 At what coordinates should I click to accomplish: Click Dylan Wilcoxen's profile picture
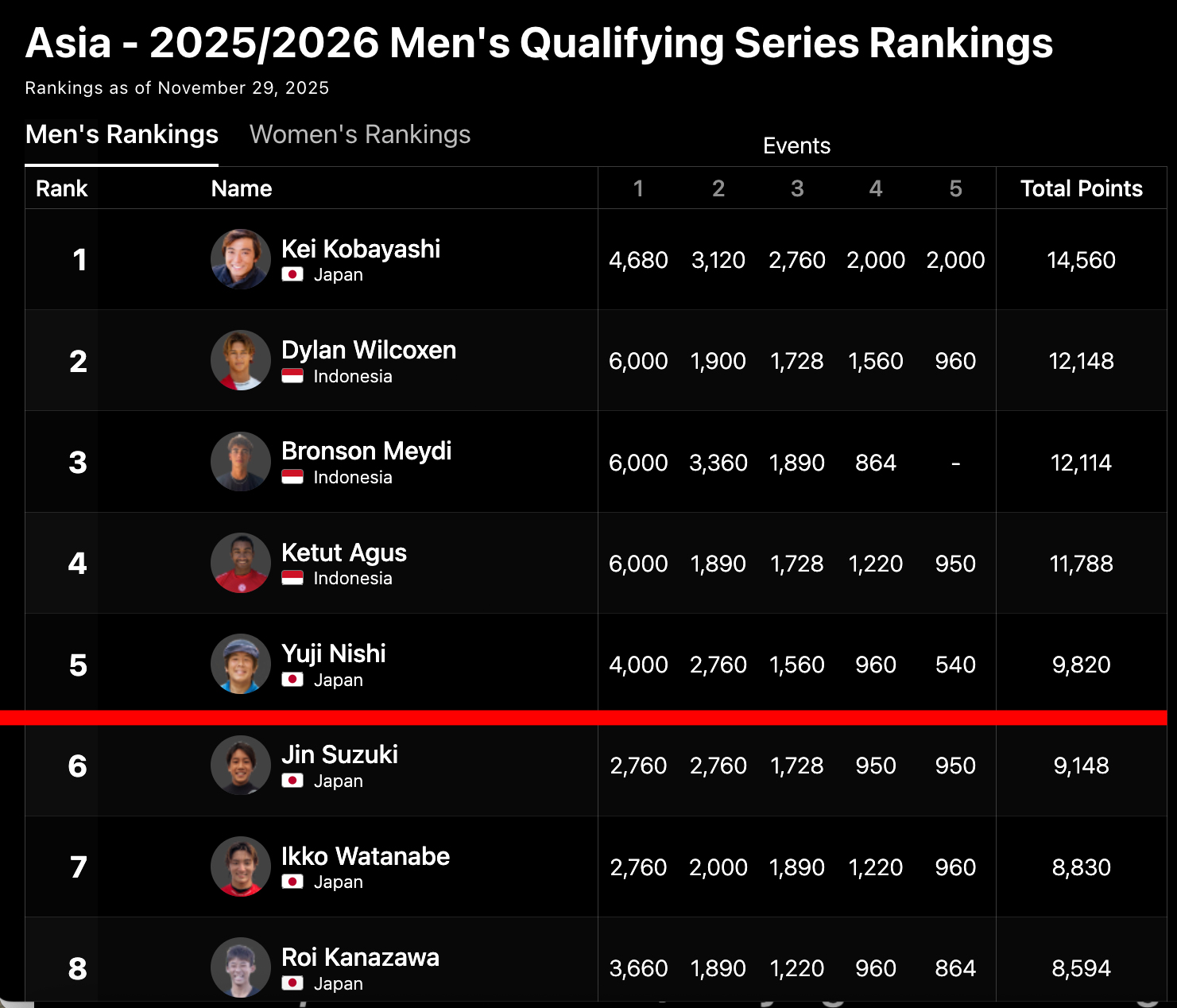tap(240, 360)
